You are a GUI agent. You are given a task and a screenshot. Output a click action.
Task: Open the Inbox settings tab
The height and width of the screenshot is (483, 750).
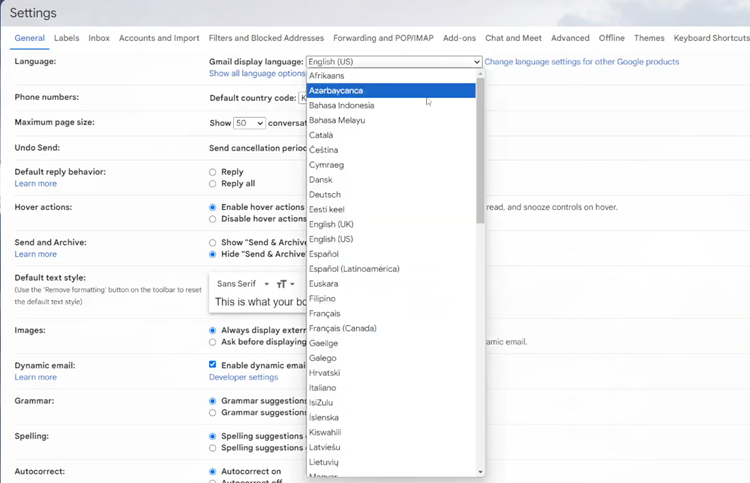click(x=99, y=38)
